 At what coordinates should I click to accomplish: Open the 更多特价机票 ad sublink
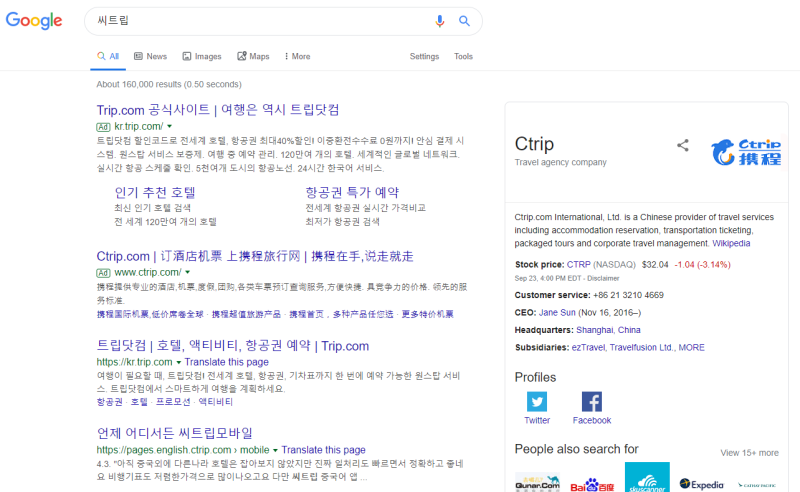tap(427, 314)
